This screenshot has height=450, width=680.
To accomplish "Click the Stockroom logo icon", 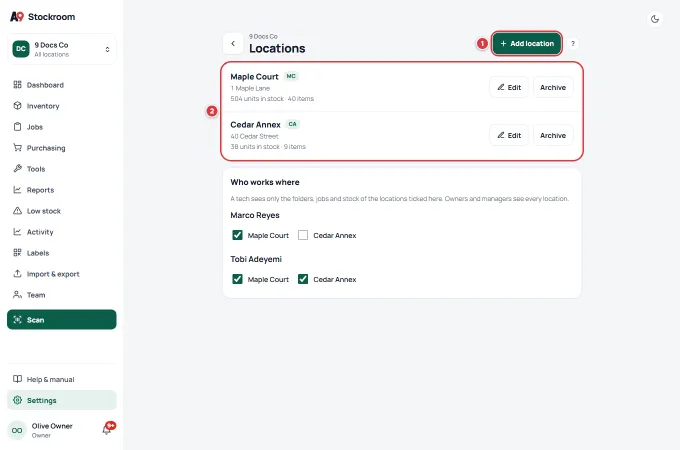I will coord(17,17).
